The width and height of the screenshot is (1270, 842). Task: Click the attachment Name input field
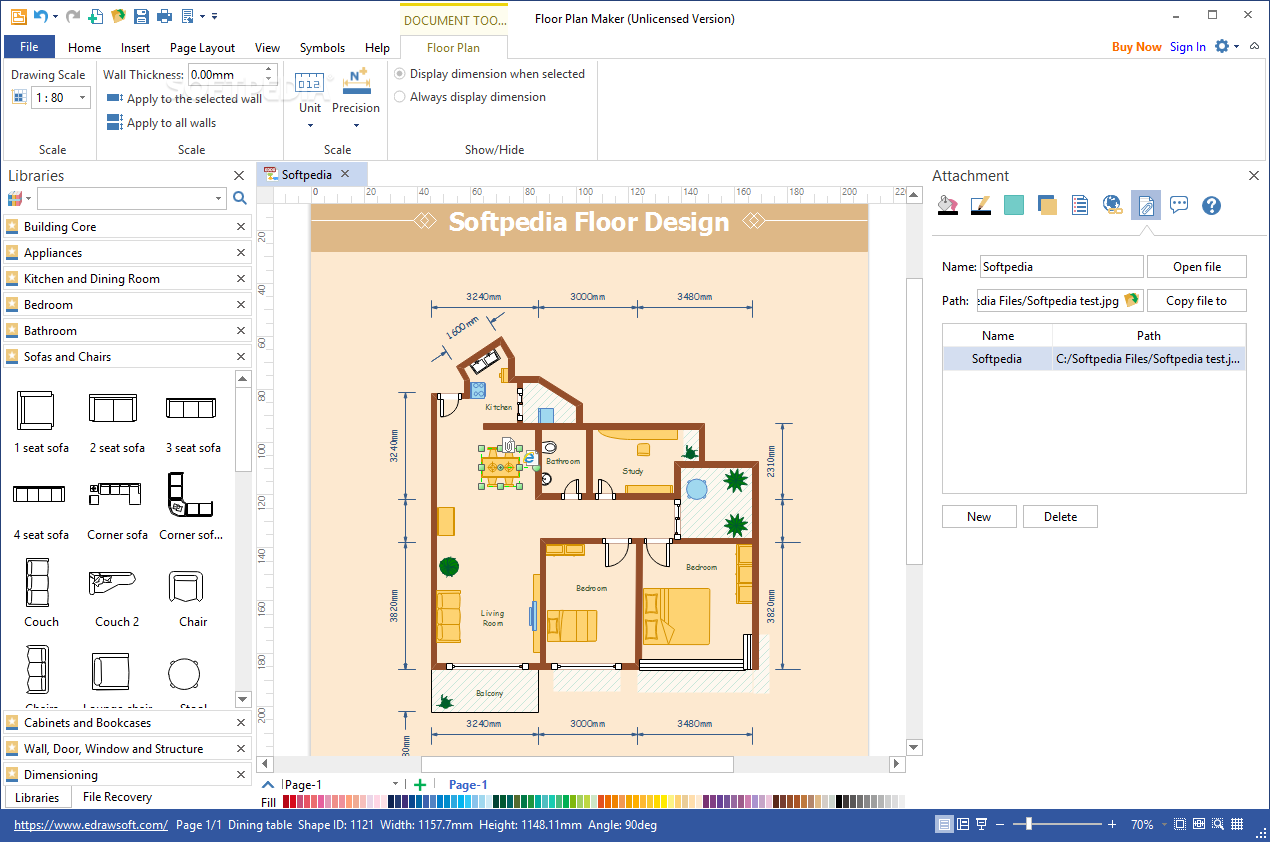pyautogui.click(x=1061, y=267)
